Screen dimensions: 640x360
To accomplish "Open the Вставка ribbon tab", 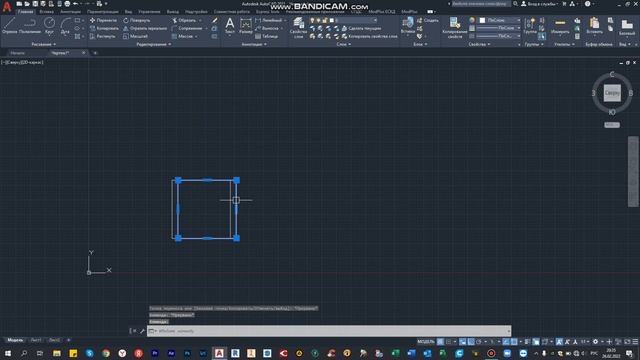I will point(47,12).
